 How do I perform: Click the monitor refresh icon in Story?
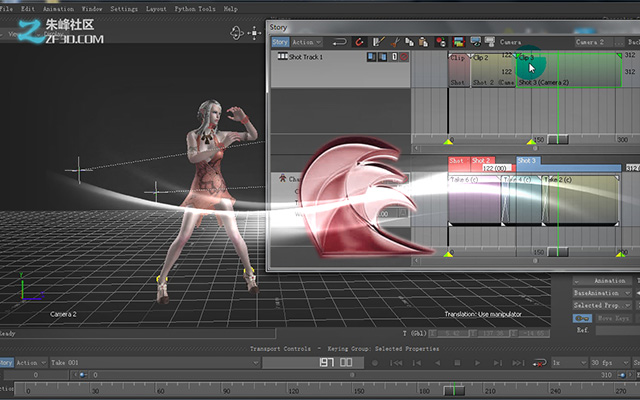(476, 42)
